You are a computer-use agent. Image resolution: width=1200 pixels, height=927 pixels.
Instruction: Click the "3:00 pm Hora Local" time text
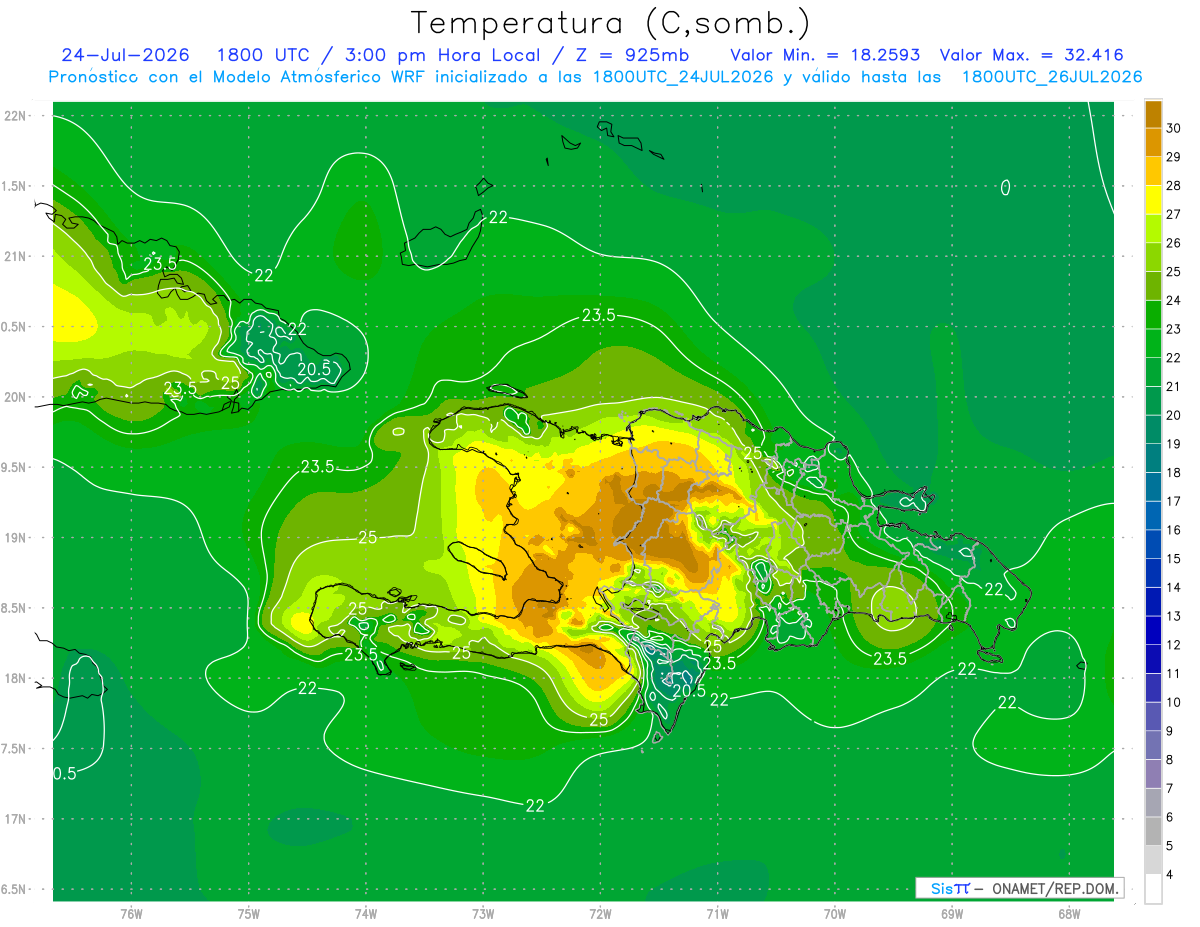click(x=445, y=56)
